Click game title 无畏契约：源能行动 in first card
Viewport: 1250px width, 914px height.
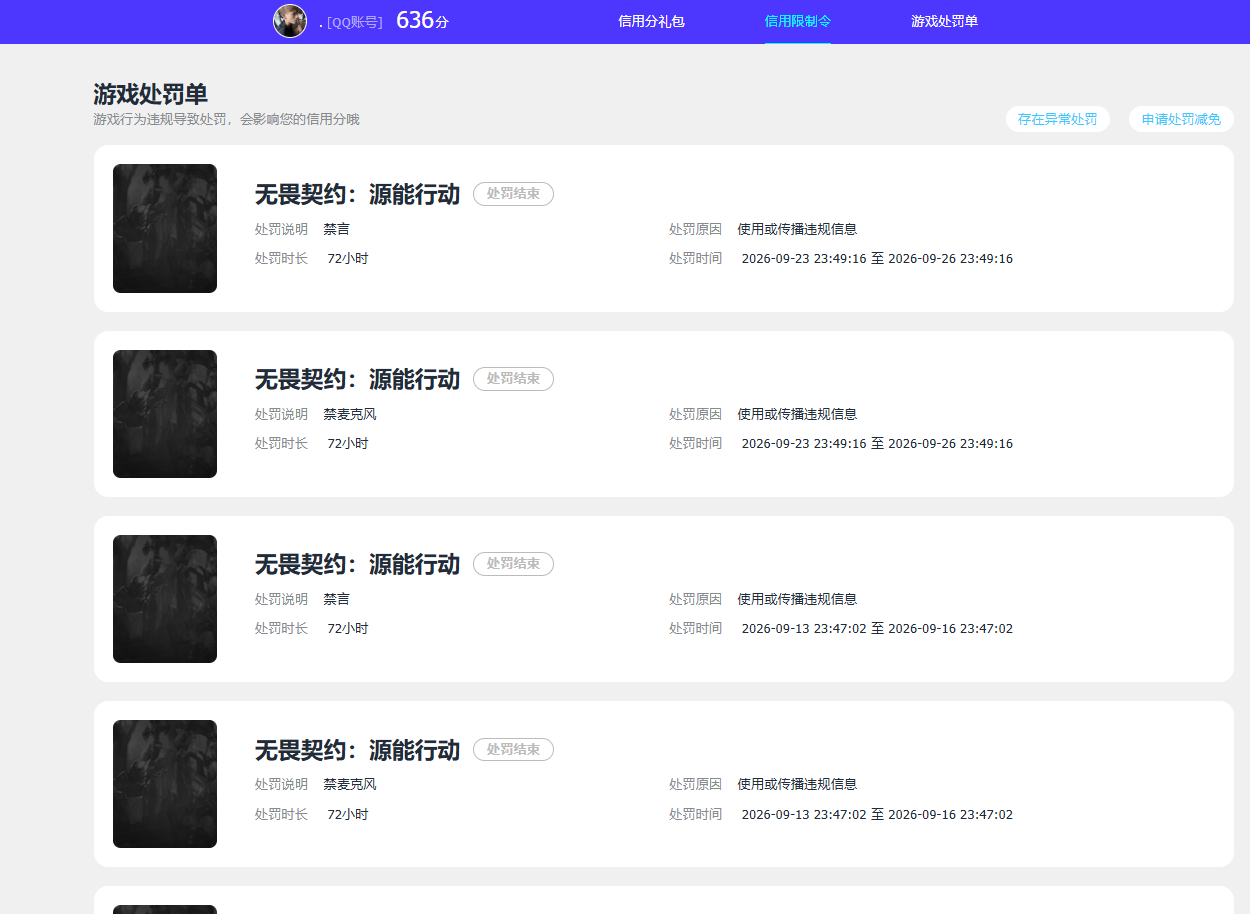coord(357,194)
